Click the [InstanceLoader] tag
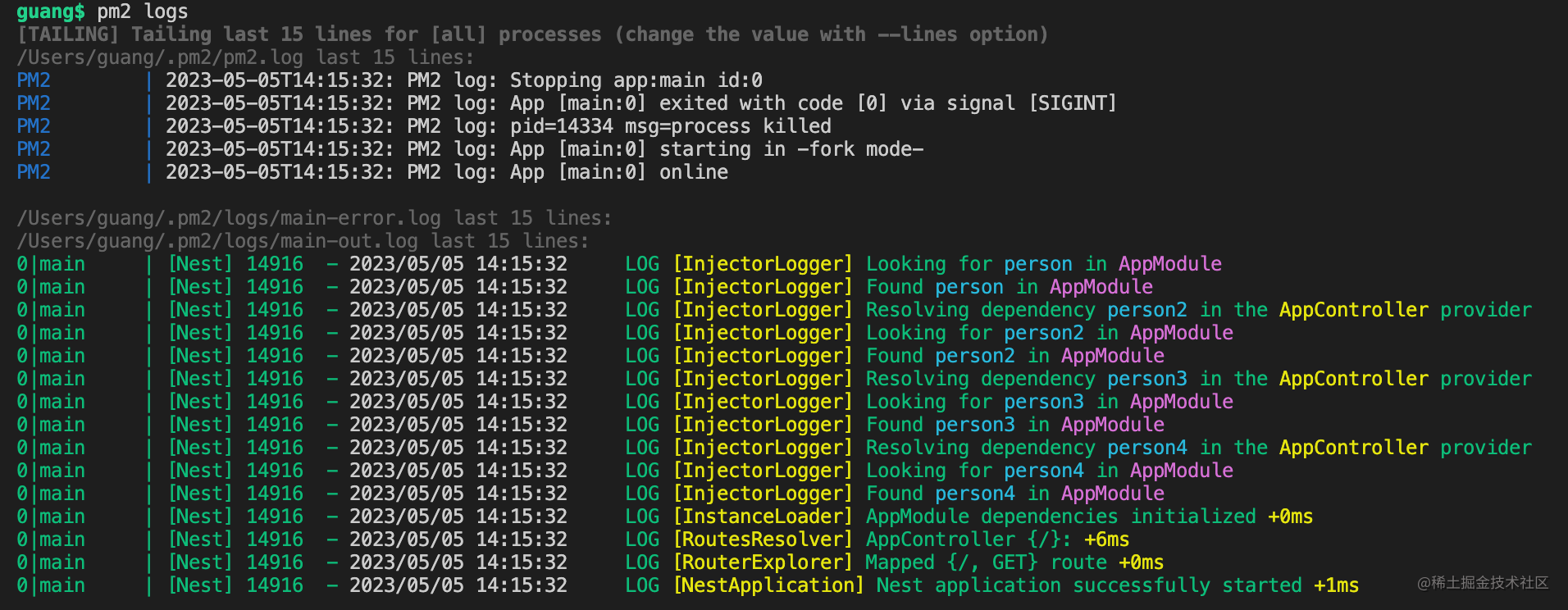Screen dimensions: 1568x610 pyautogui.click(x=763, y=517)
